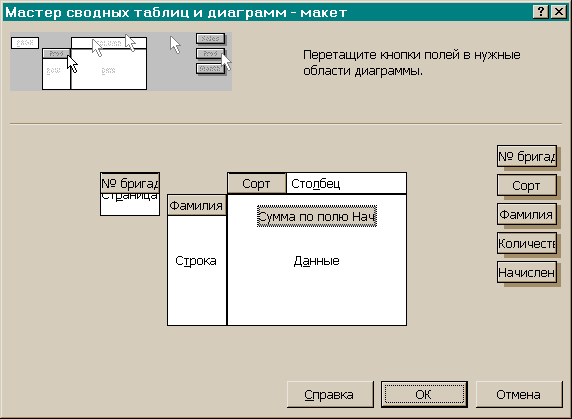Close the wizard dialog with the X
Screen dimensions: 572x419
[559, 12]
